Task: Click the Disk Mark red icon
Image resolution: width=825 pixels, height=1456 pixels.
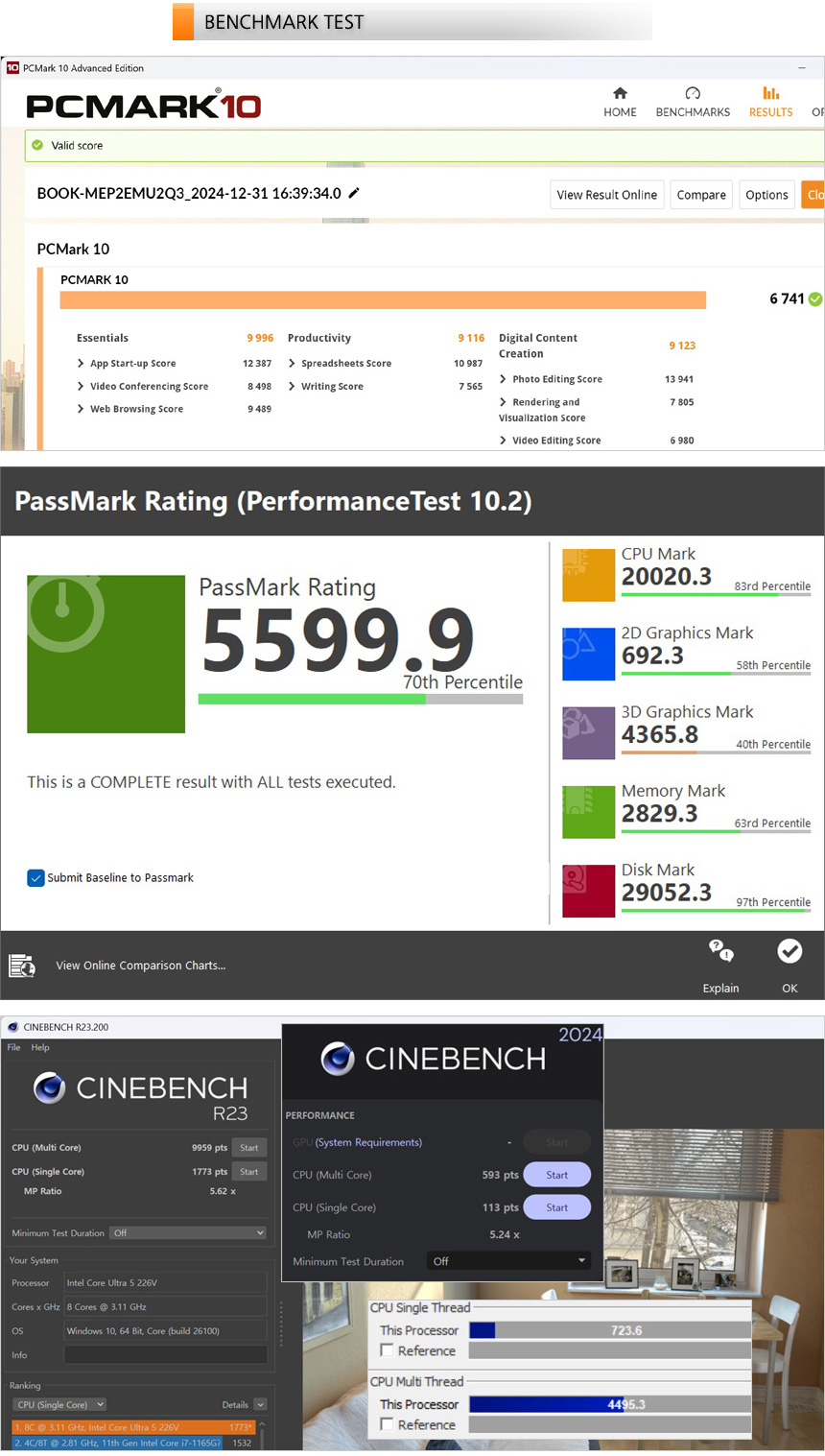Action: point(588,891)
